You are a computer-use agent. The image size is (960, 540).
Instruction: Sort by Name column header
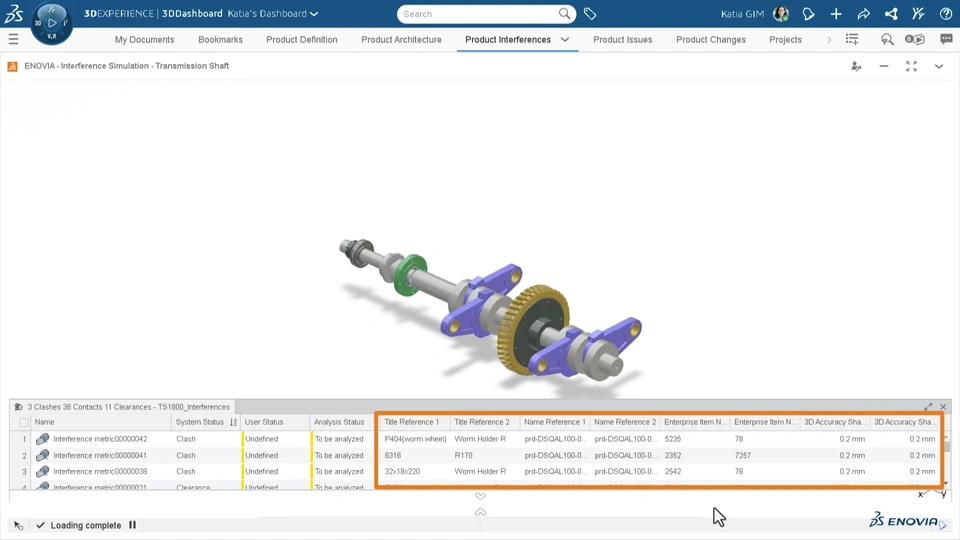coord(101,422)
